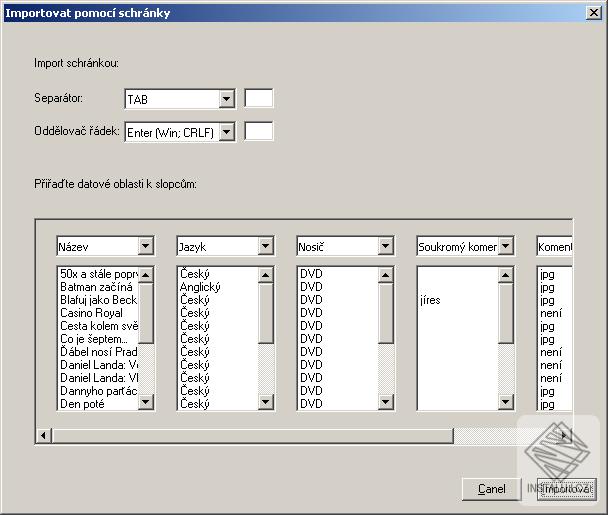Click the horizontal scrollbar thumb
Image resolution: width=608 pixels, height=515 pixels.
pos(252,436)
